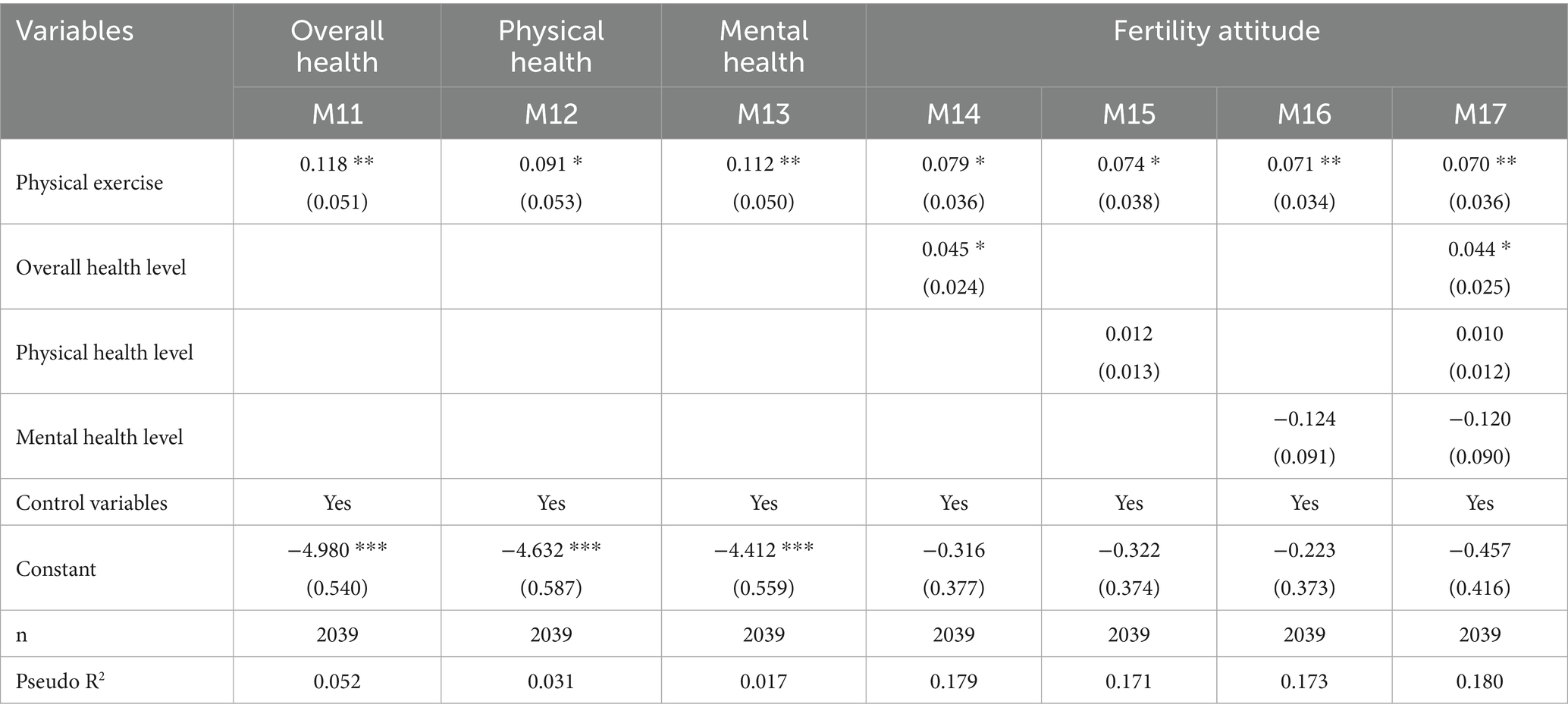Select the Constant row label

point(56,569)
